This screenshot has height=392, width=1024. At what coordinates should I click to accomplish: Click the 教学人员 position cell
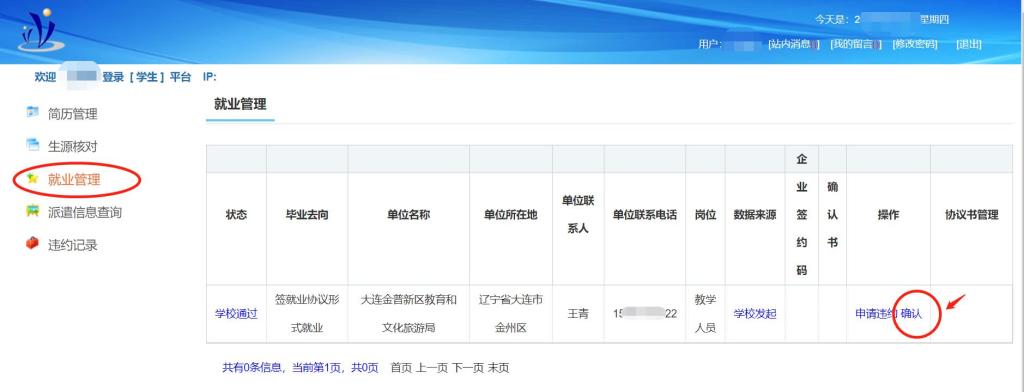click(705, 314)
